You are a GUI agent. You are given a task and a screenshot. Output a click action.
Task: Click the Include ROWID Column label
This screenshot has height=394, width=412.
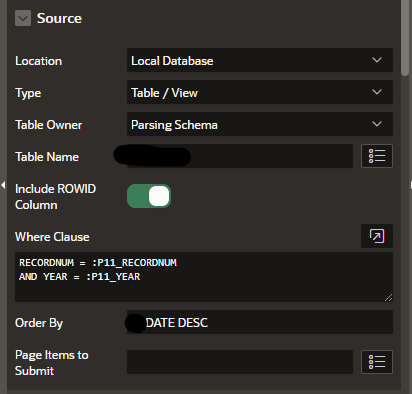click(x=55, y=197)
